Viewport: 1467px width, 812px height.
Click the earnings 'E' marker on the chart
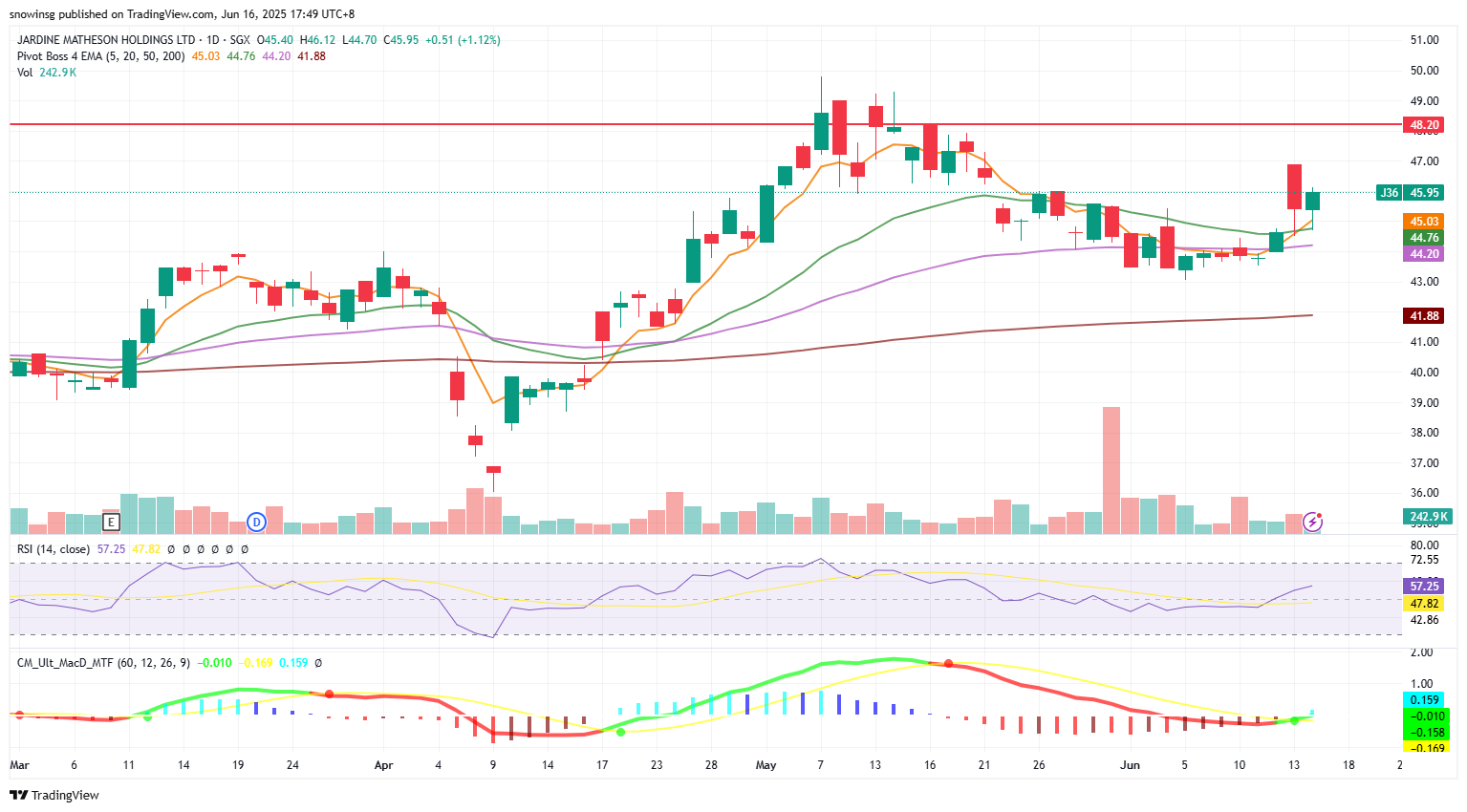tap(111, 523)
